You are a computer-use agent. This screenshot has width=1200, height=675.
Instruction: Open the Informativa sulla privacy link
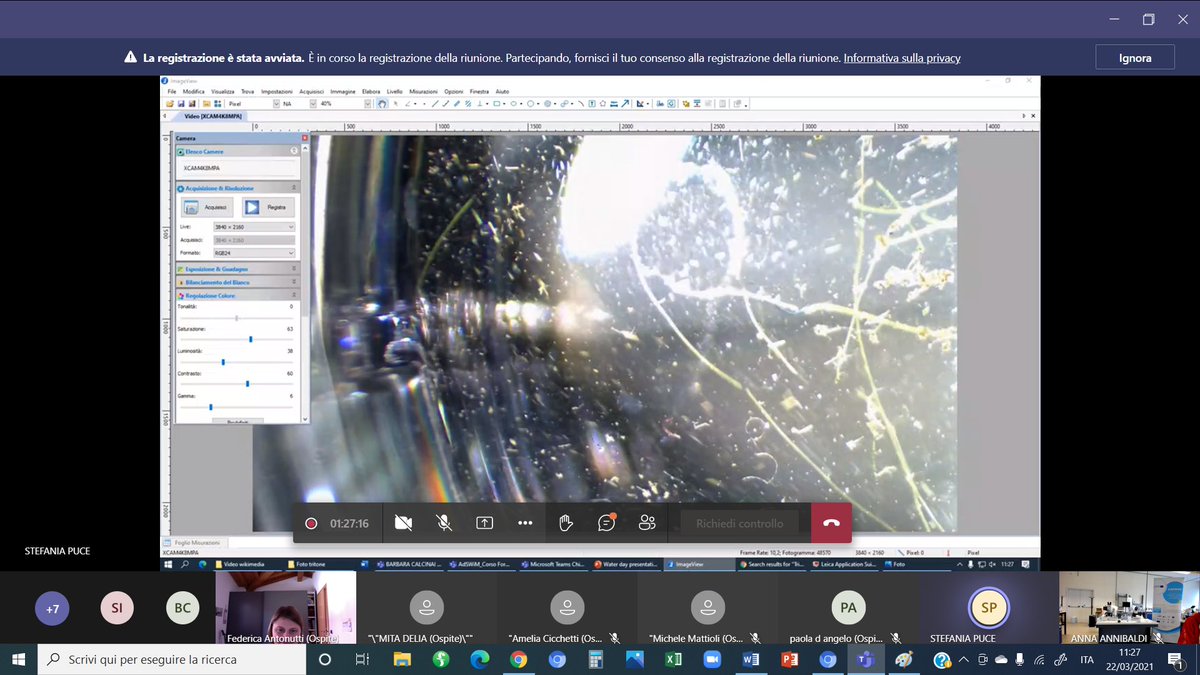pyautogui.click(x=902, y=58)
